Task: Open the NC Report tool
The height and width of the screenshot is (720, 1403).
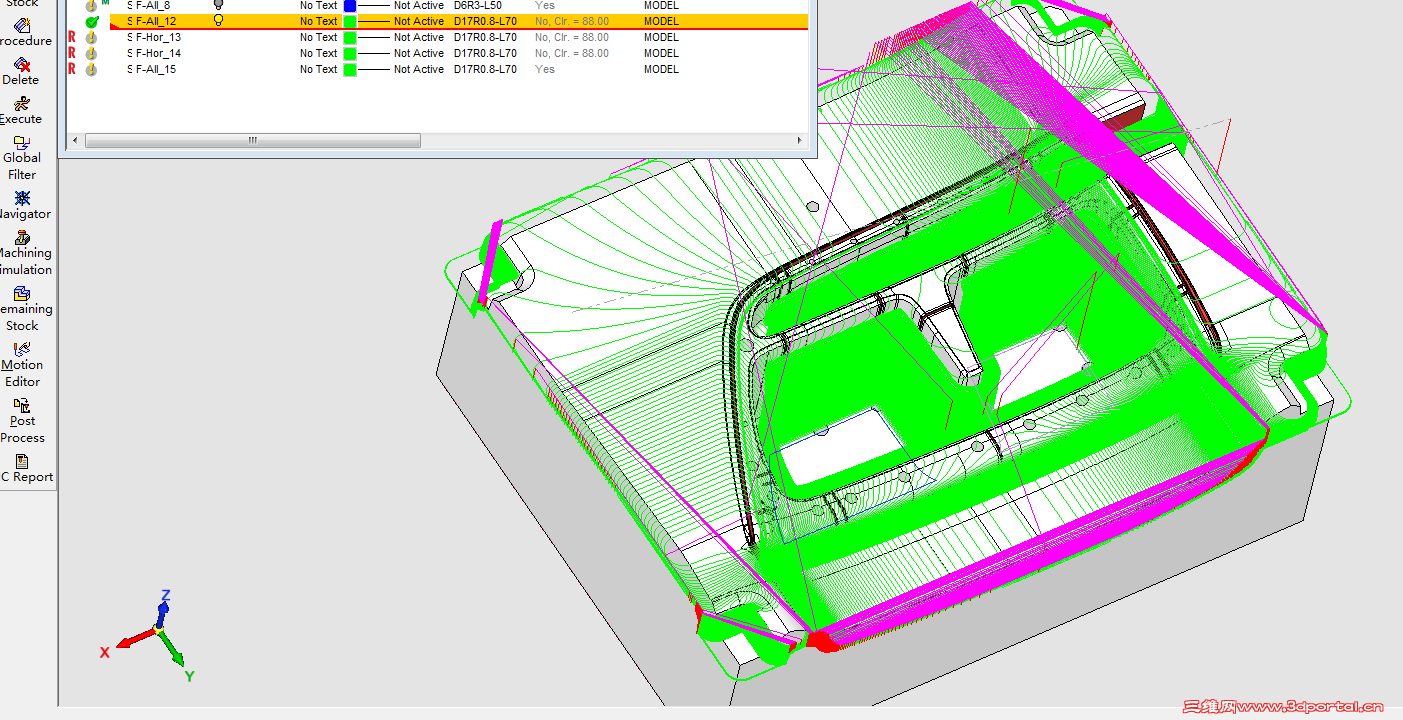Action: [x=22, y=469]
